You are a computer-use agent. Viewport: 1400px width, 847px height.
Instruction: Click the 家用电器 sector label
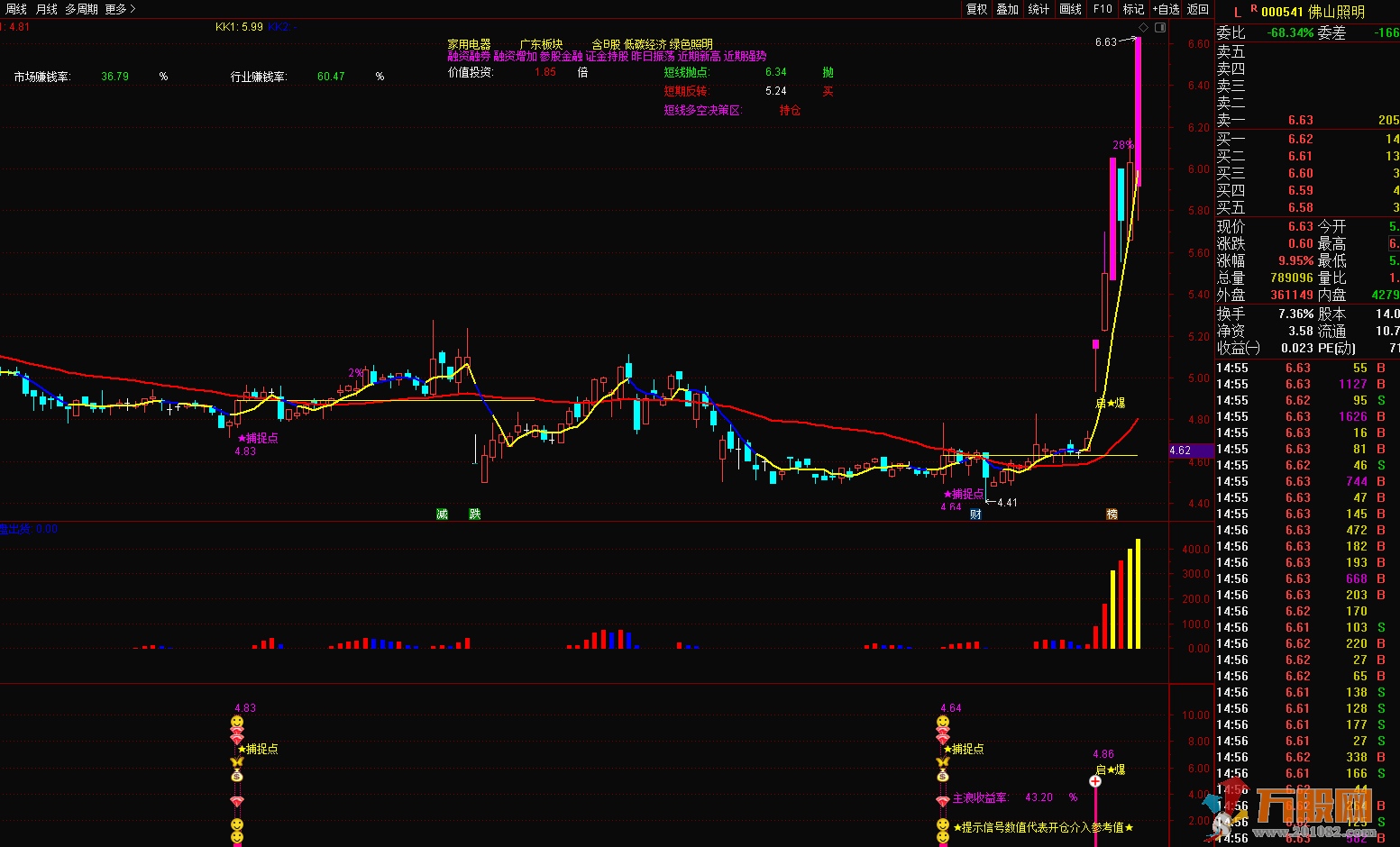(x=470, y=44)
